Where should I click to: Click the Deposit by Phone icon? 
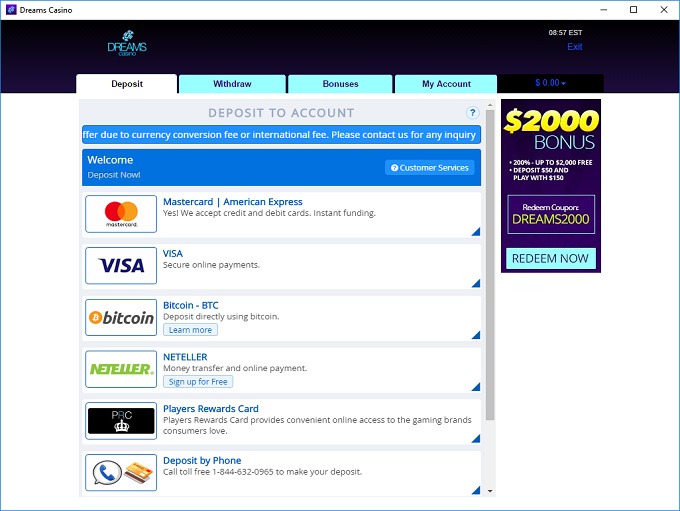[121, 472]
